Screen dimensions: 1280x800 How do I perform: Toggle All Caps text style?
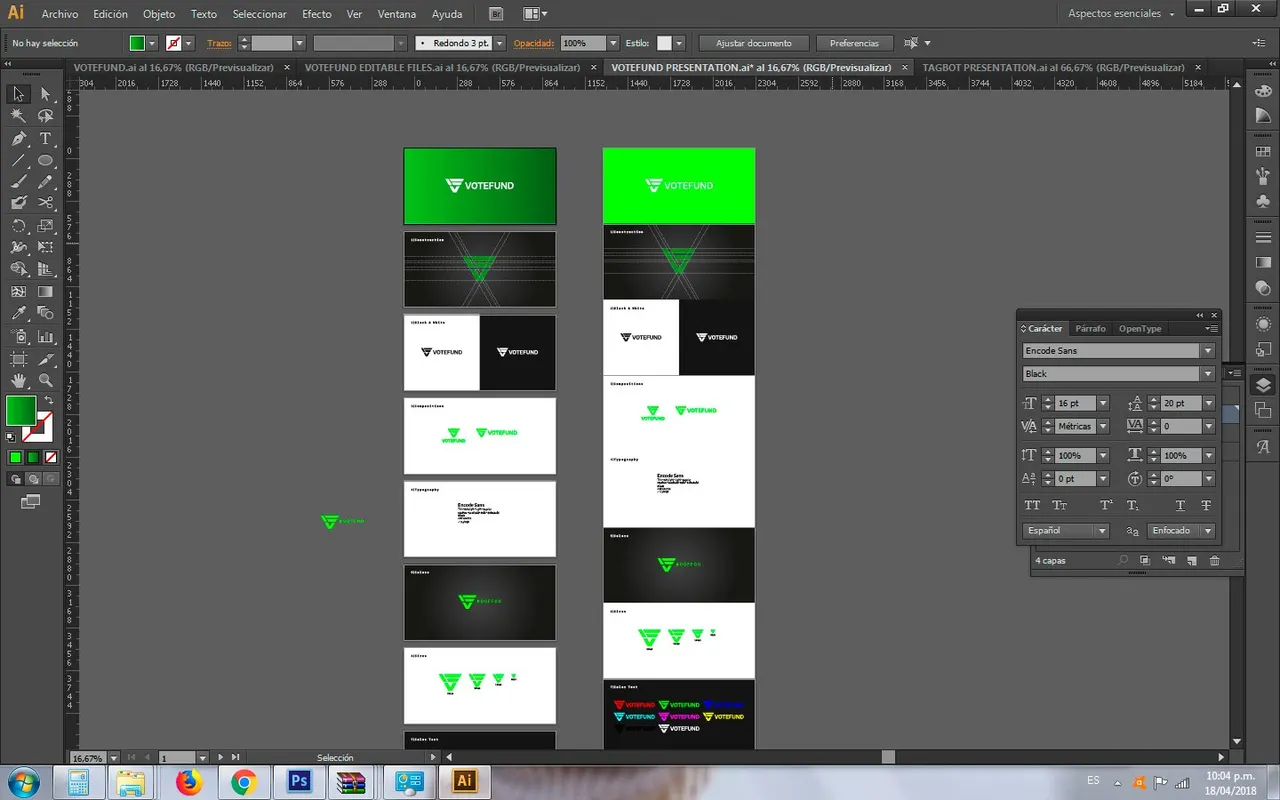point(1032,506)
